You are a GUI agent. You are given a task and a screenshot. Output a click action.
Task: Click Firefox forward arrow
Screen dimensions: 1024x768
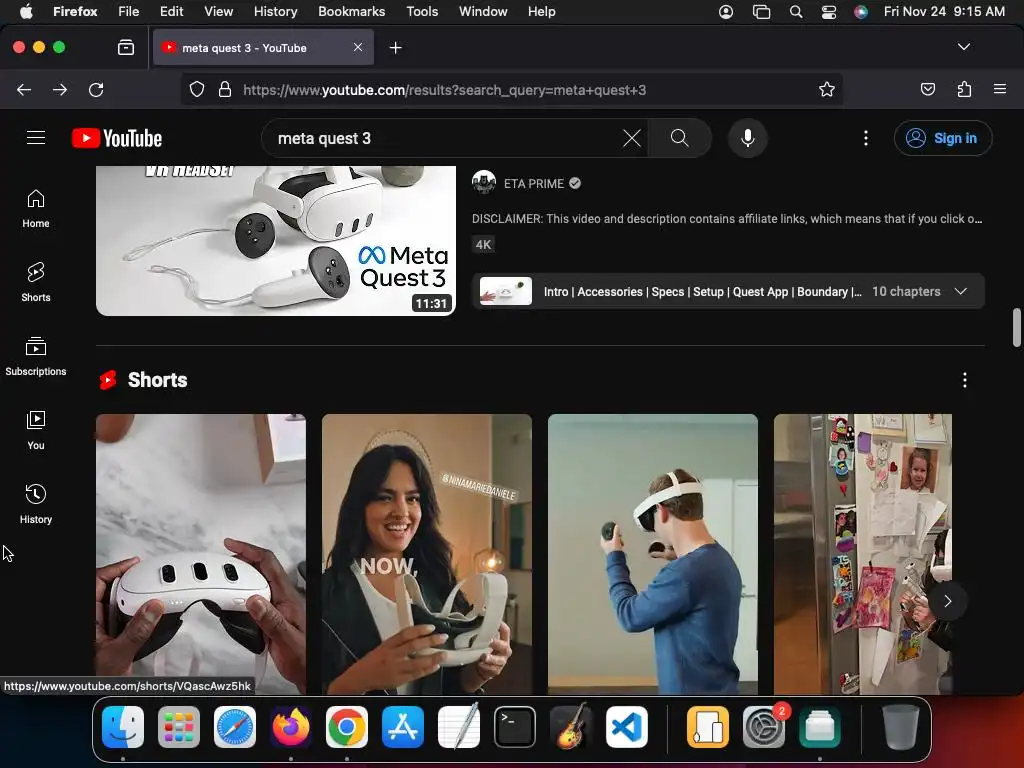(60, 89)
